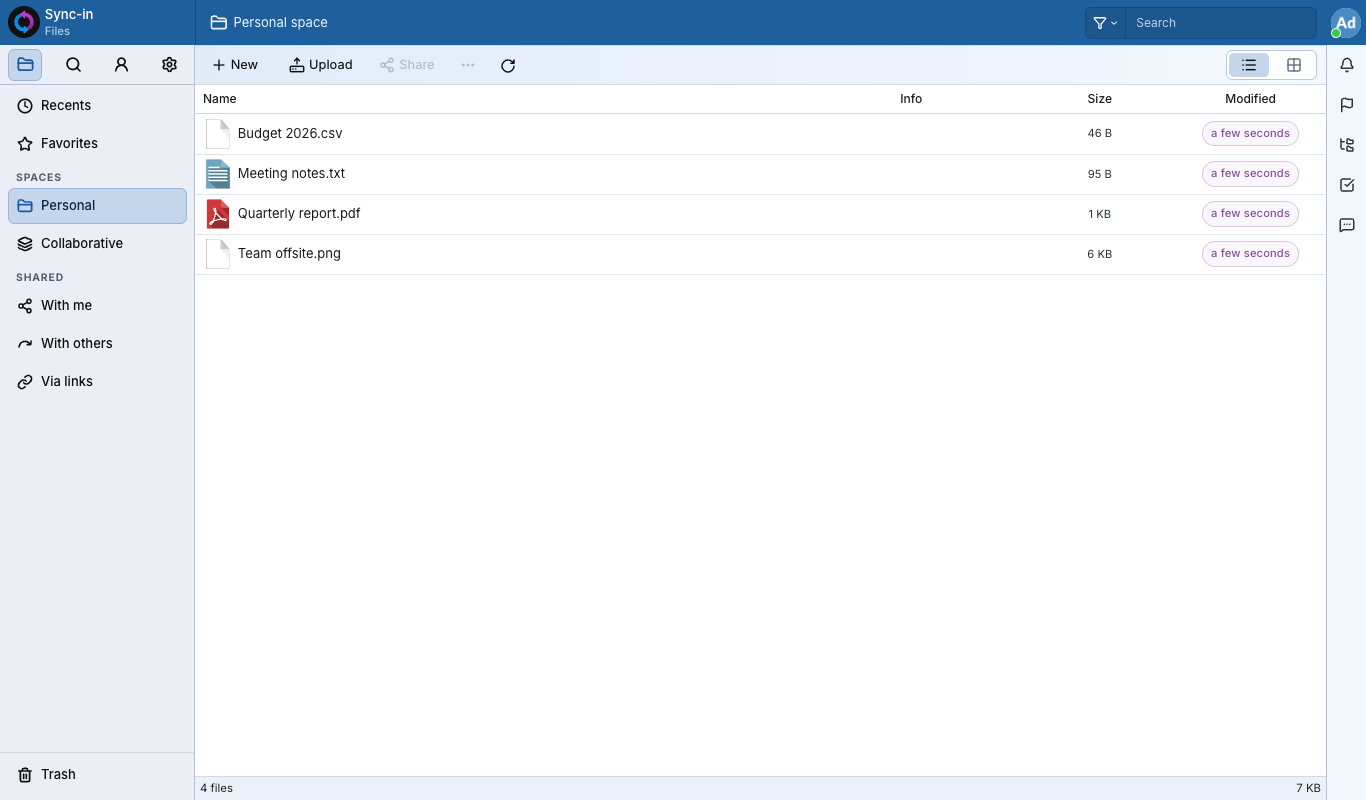
Task: Open shares Via links
Action: point(97,382)
